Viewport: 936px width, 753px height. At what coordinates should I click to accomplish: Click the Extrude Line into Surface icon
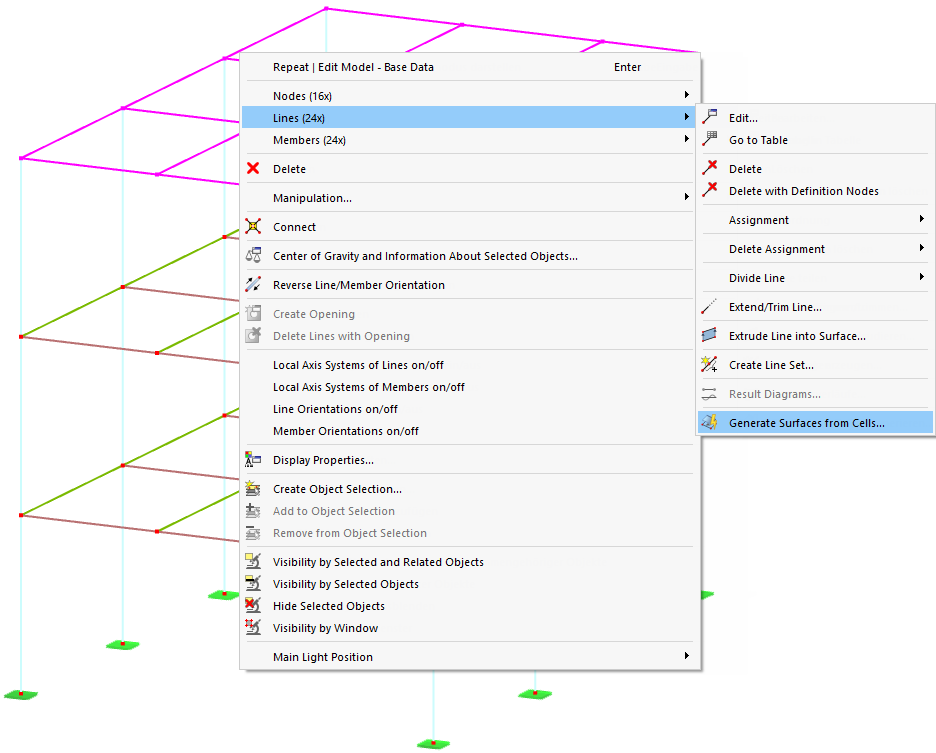(709, 336)
